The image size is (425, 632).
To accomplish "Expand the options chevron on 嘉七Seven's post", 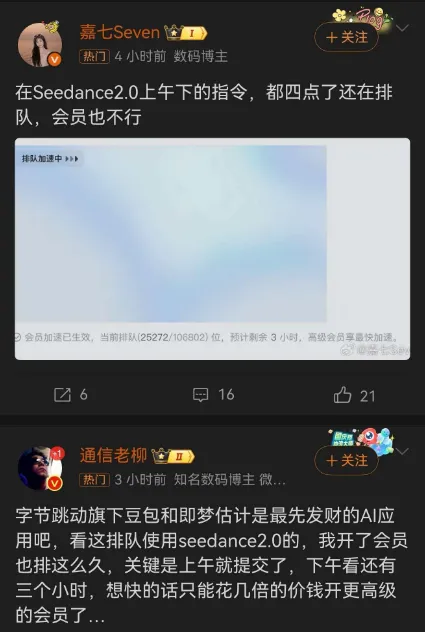I will point(402,28).
